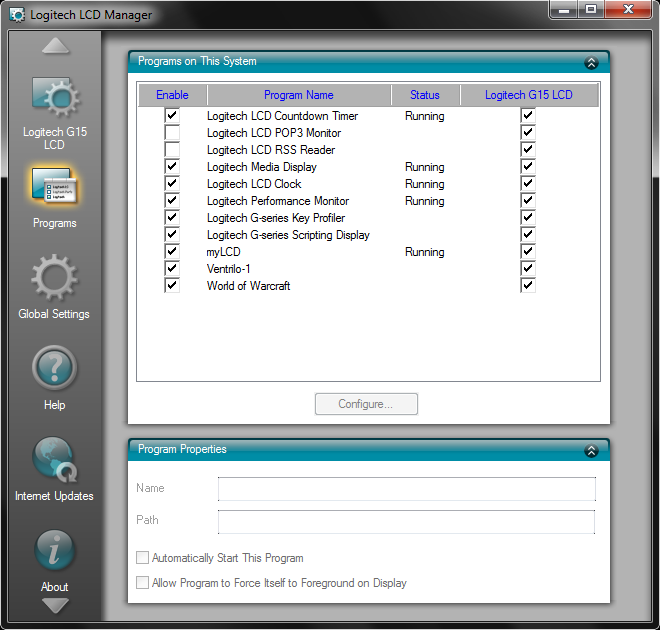Toggle G15 LCD checkbox for Performance Monitor
The image size is (660, 630).
[x=528, y=201]
